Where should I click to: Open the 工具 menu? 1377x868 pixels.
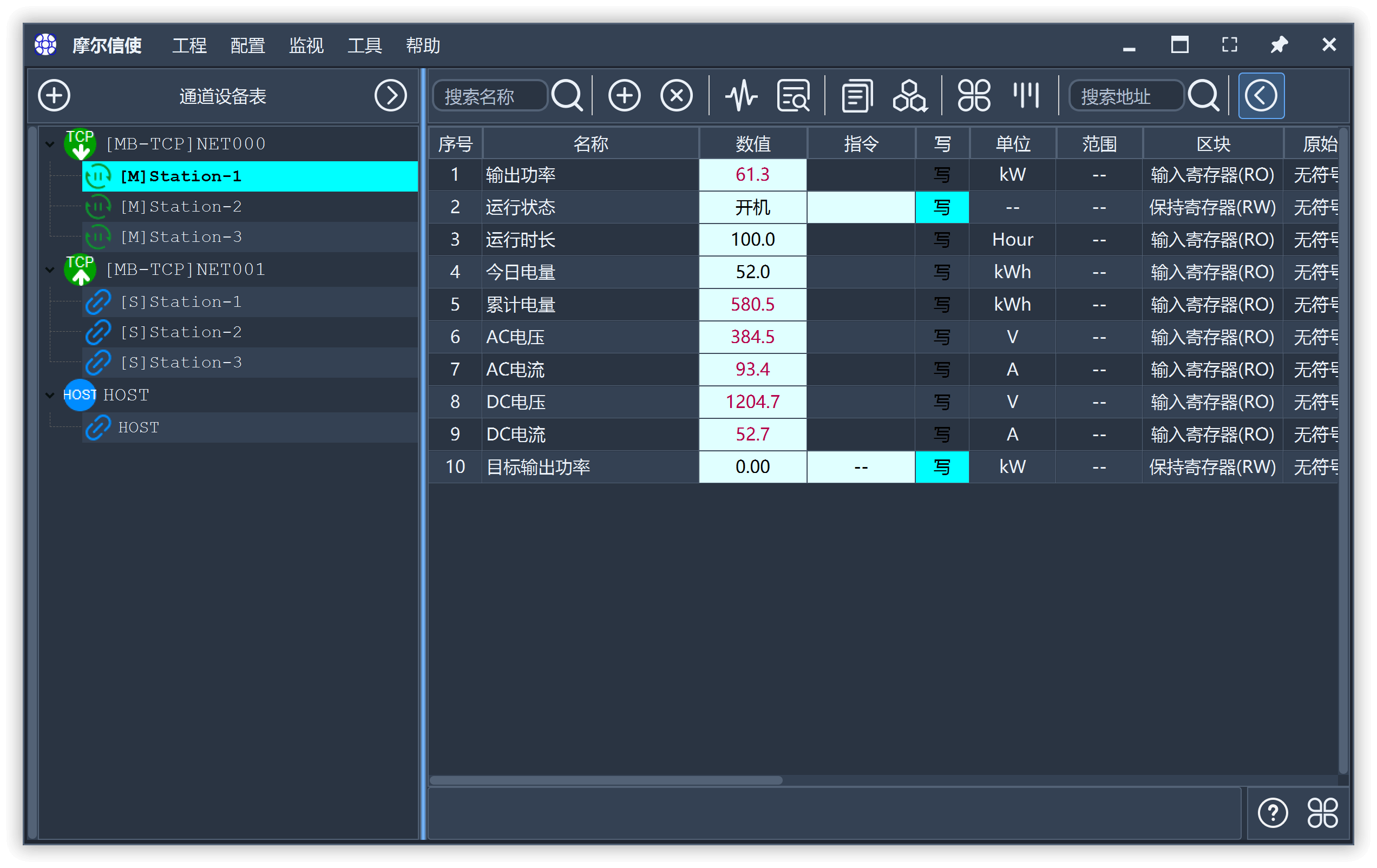364,45
